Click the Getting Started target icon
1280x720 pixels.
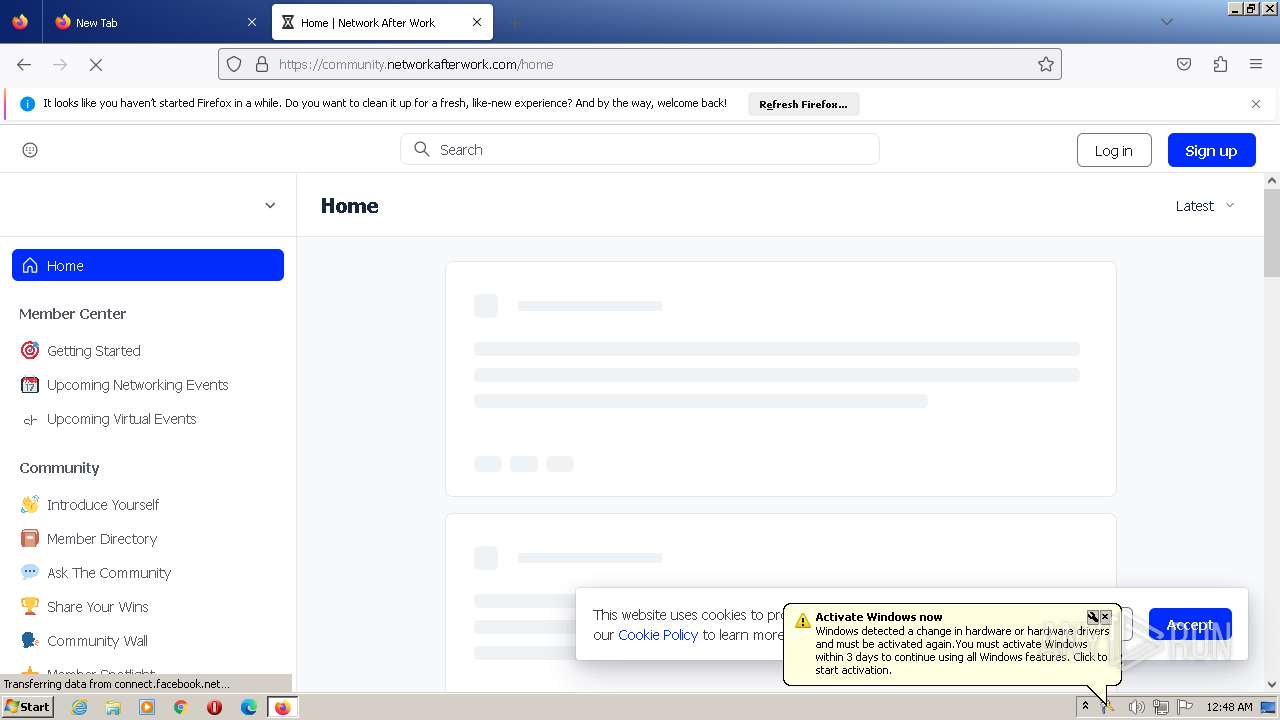click(x=30, y=351)
